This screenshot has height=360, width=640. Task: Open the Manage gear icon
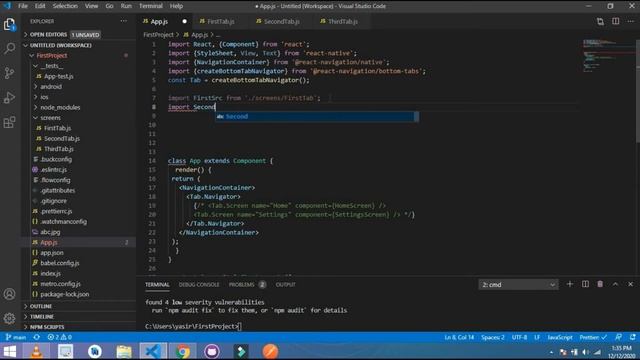coord(9,318)
